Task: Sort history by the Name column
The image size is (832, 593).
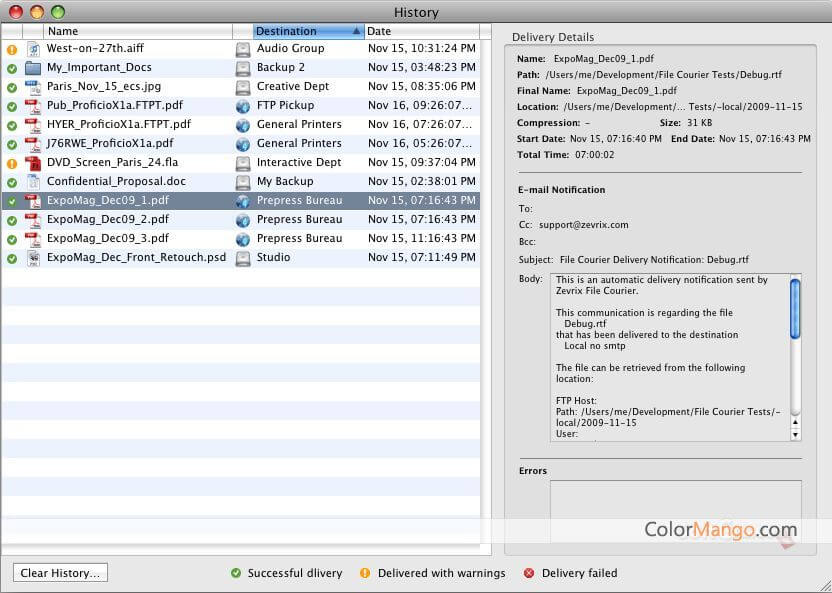Action: 130,31
